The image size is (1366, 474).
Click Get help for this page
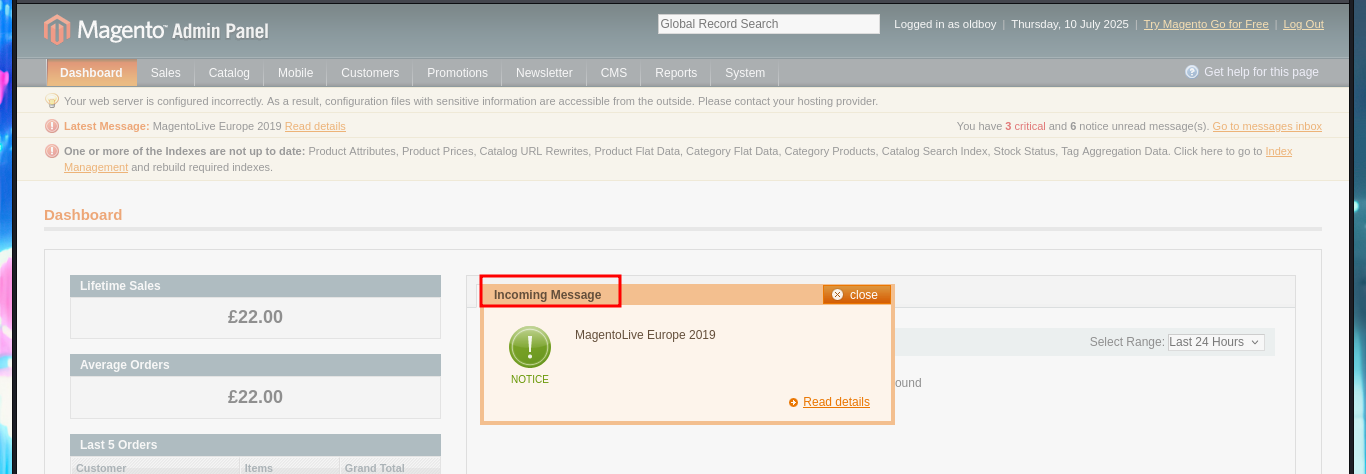pos(1261,72)
